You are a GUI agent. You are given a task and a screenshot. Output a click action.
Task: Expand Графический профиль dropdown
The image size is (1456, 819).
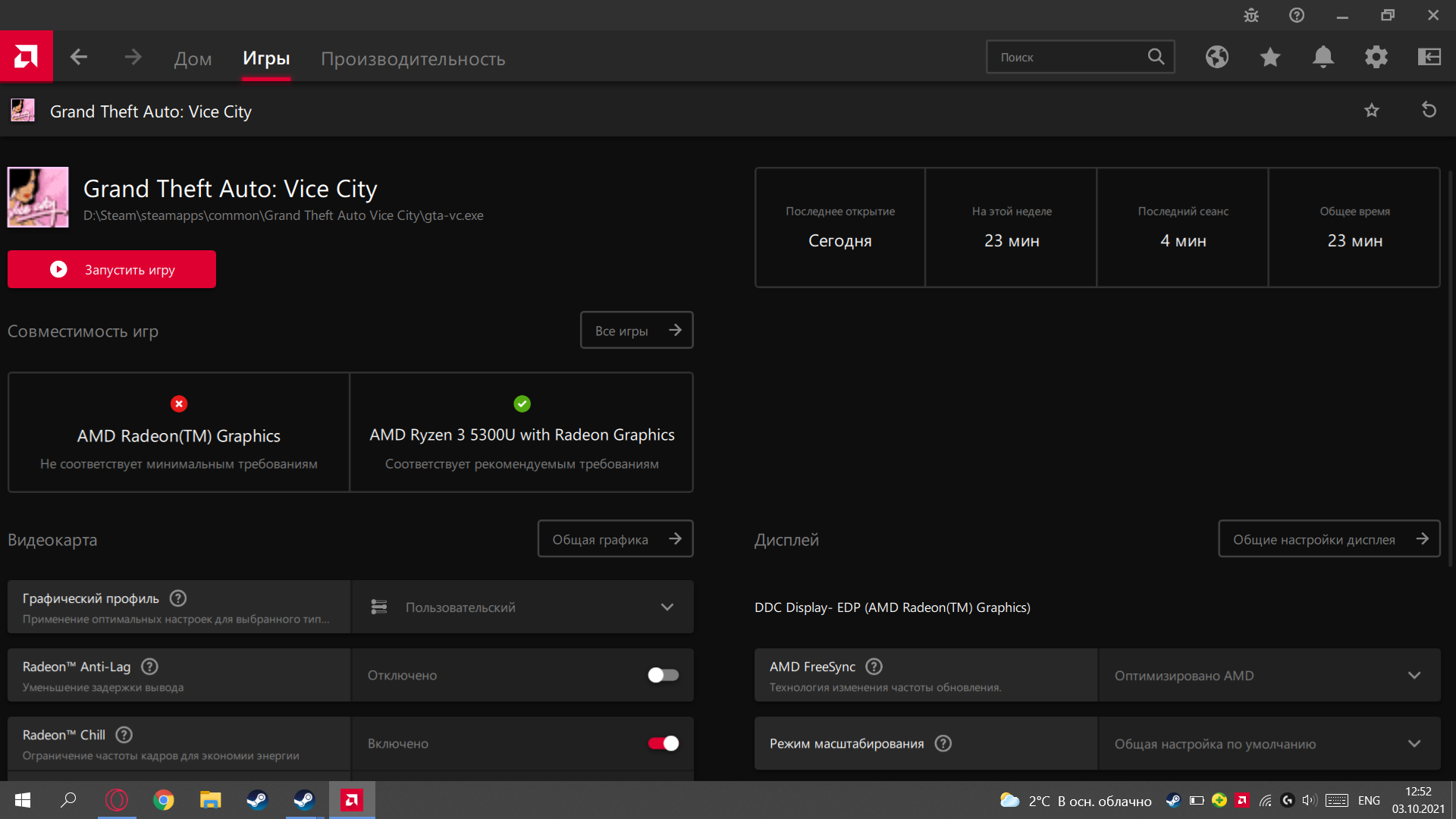coord(522,607)
